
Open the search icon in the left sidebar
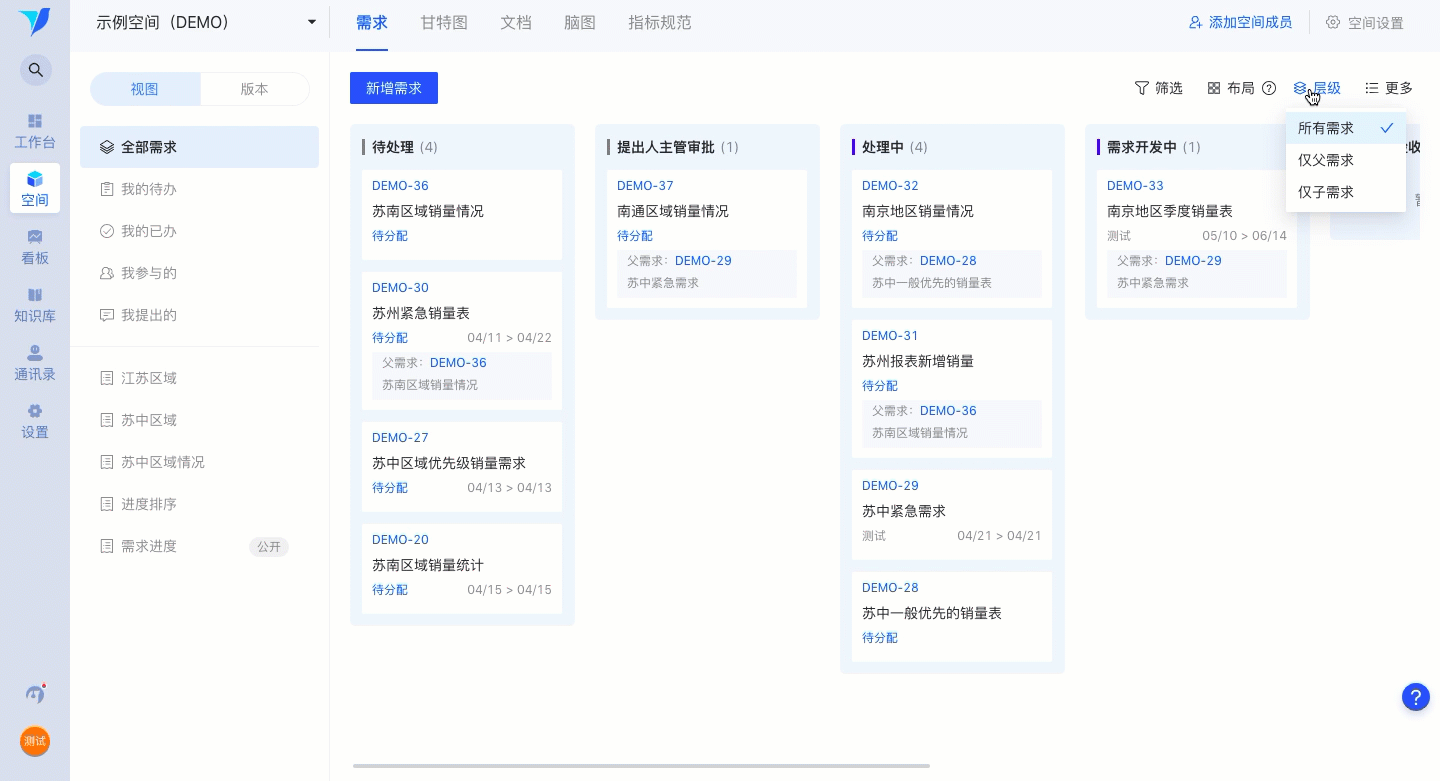click(x=36, y=70)
